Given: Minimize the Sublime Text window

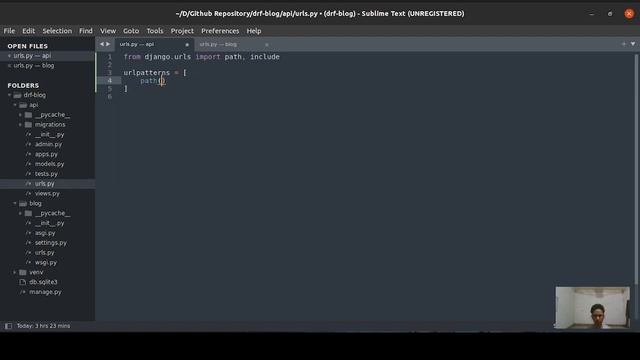Looking at the screenshot, I should point(591,14).
